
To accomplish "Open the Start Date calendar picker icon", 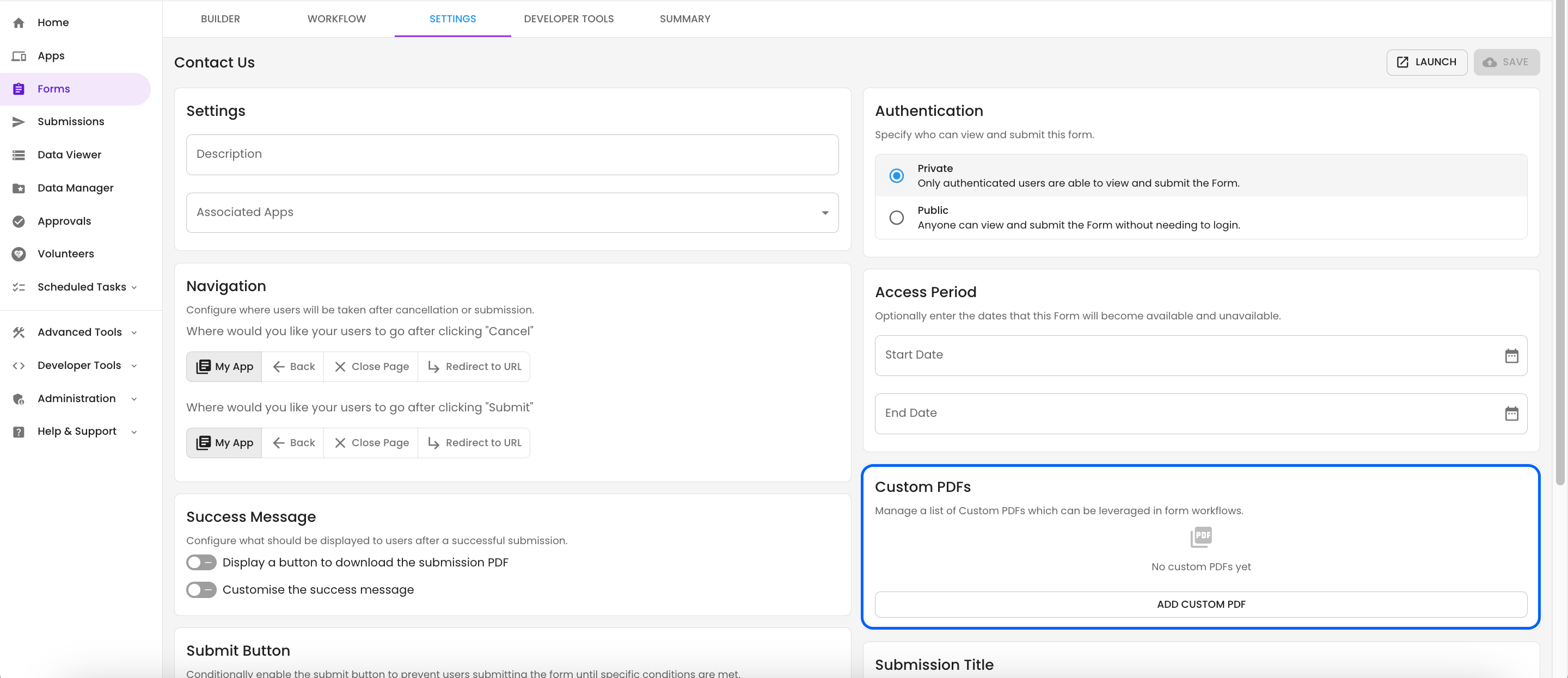I will 1511,355.
